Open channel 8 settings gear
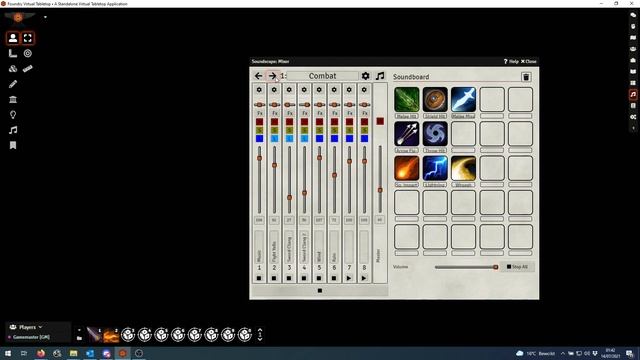 tap(364, 90)
